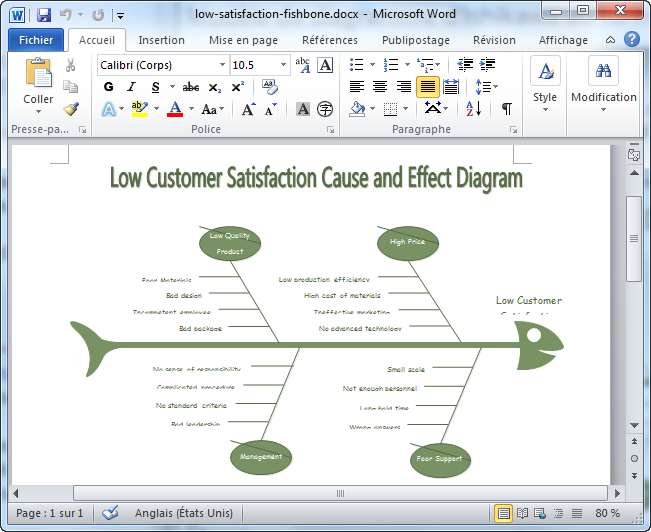Click the horizontal scrollbar thumb
Image resolution: width=651 pixels, height=532 pixels.
click(x=340, y=493)
